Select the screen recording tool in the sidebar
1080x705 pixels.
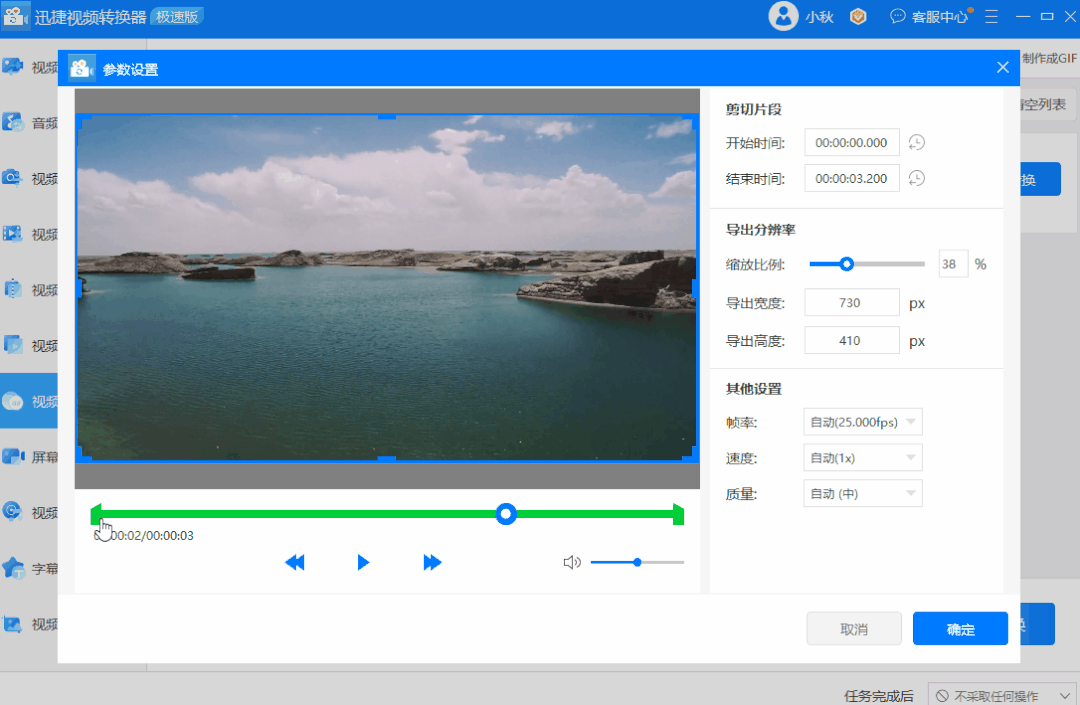pos(30,457)
